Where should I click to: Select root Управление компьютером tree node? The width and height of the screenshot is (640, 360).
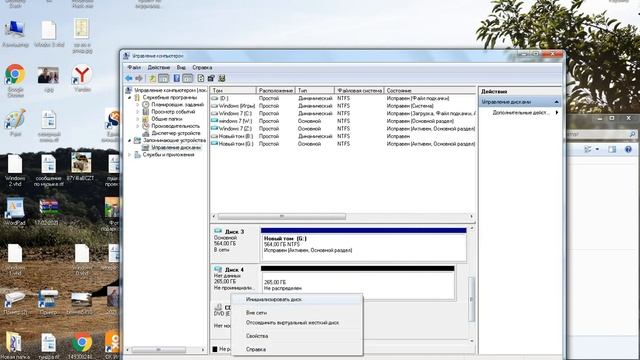[170, 90]
